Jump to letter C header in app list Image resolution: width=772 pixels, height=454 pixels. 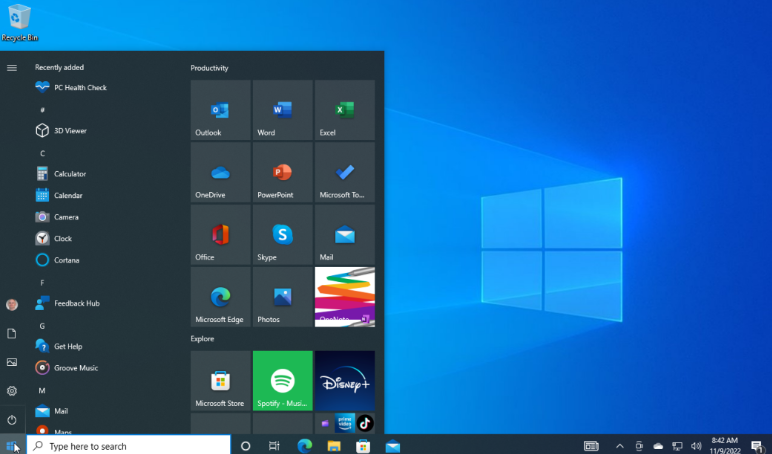click(x=42, y=153)
